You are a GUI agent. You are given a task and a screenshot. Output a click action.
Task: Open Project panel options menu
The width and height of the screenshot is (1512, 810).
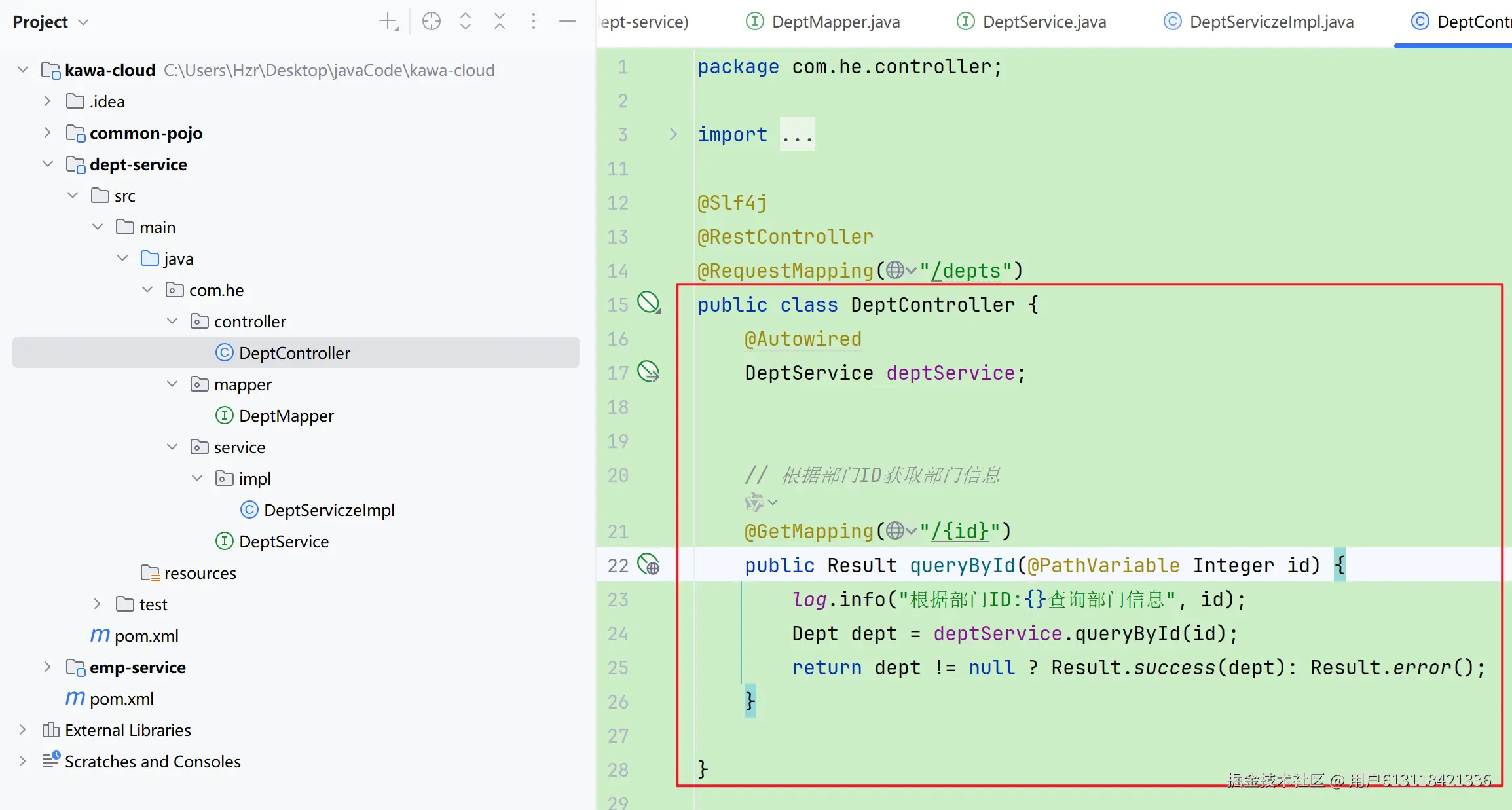click(534, 22)
